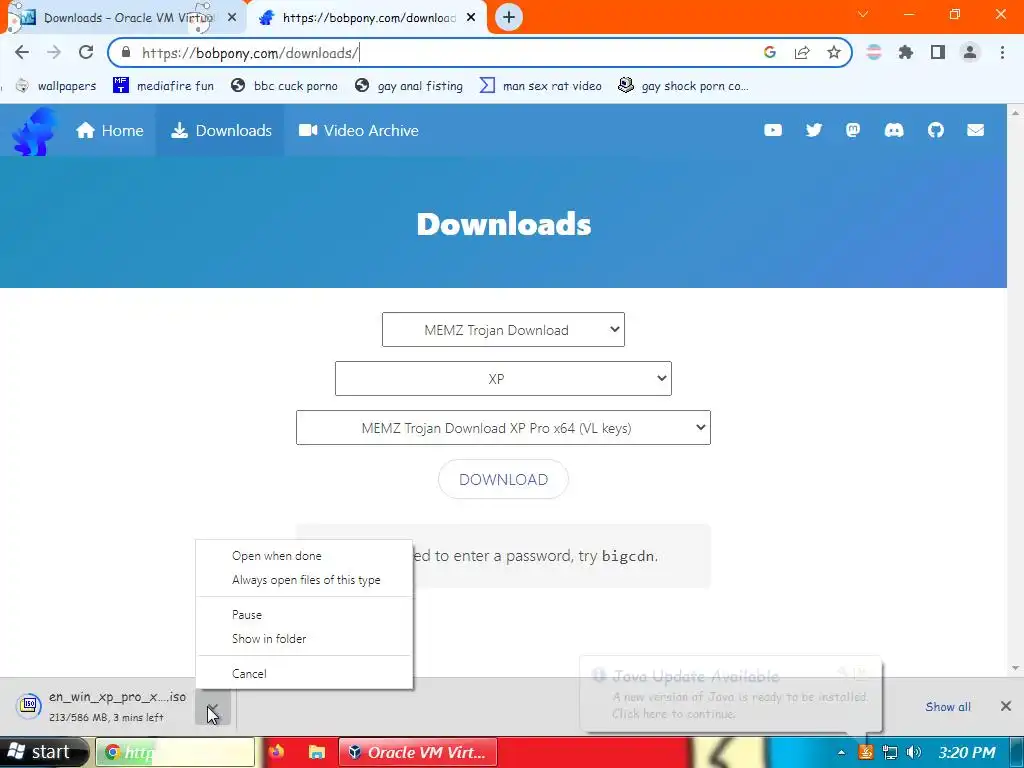Open the XP version dropdown
Image resolution: width=1024 pixels, height=768 pixels.
[x=503, y=379]
